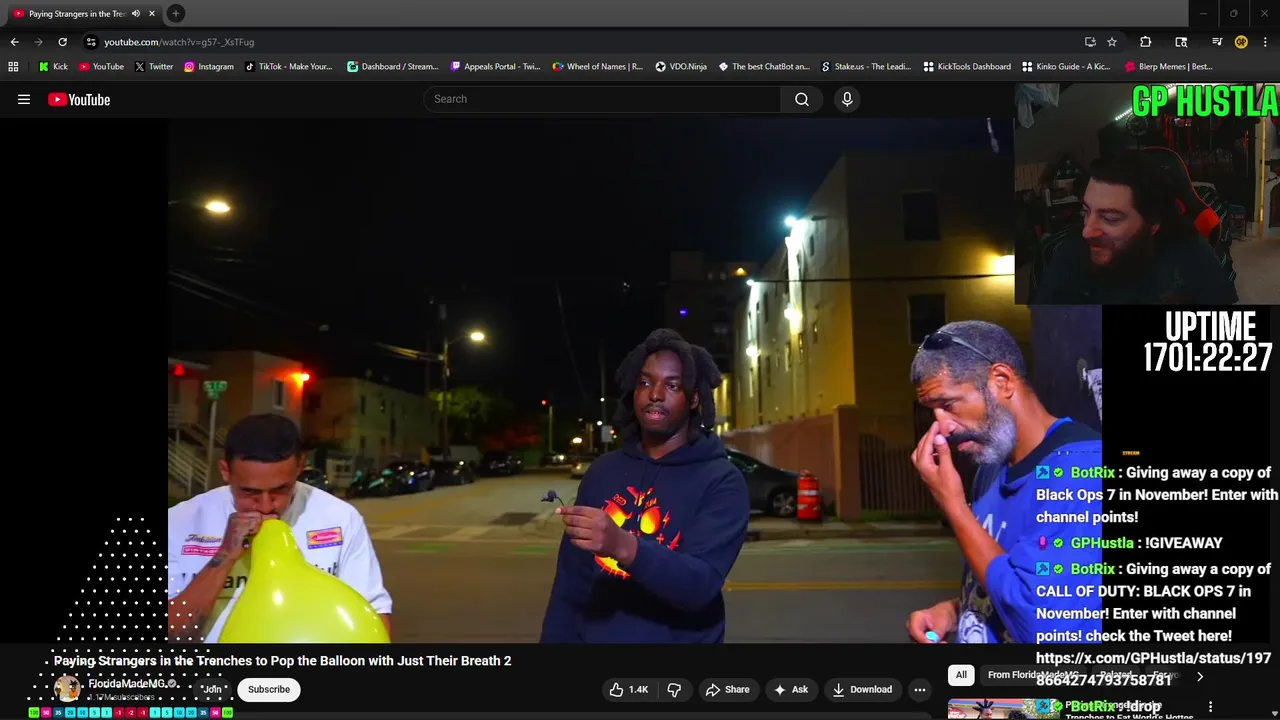Bookmark this page with the star icon
The image size is (1280, 720).
click(1112, 42)
